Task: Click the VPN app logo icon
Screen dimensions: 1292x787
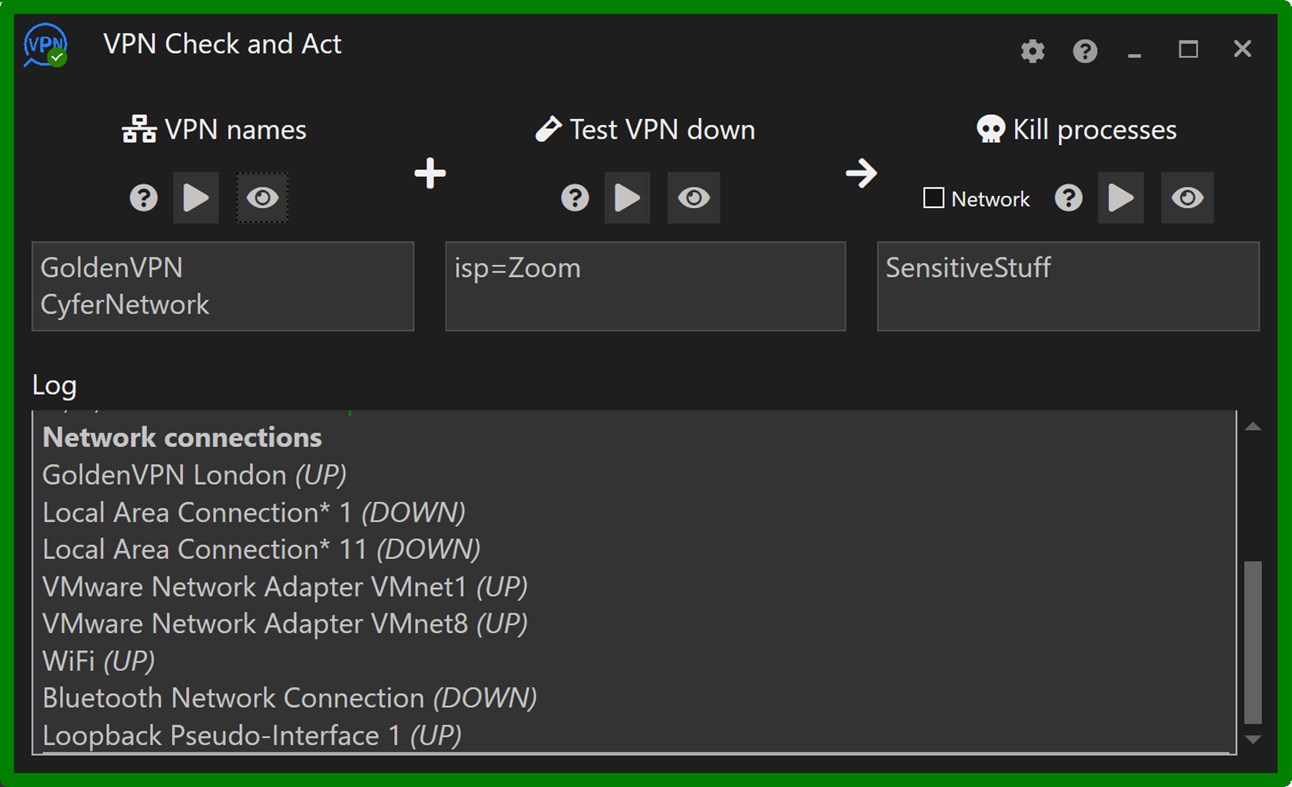Action: [x=46, y=46]
